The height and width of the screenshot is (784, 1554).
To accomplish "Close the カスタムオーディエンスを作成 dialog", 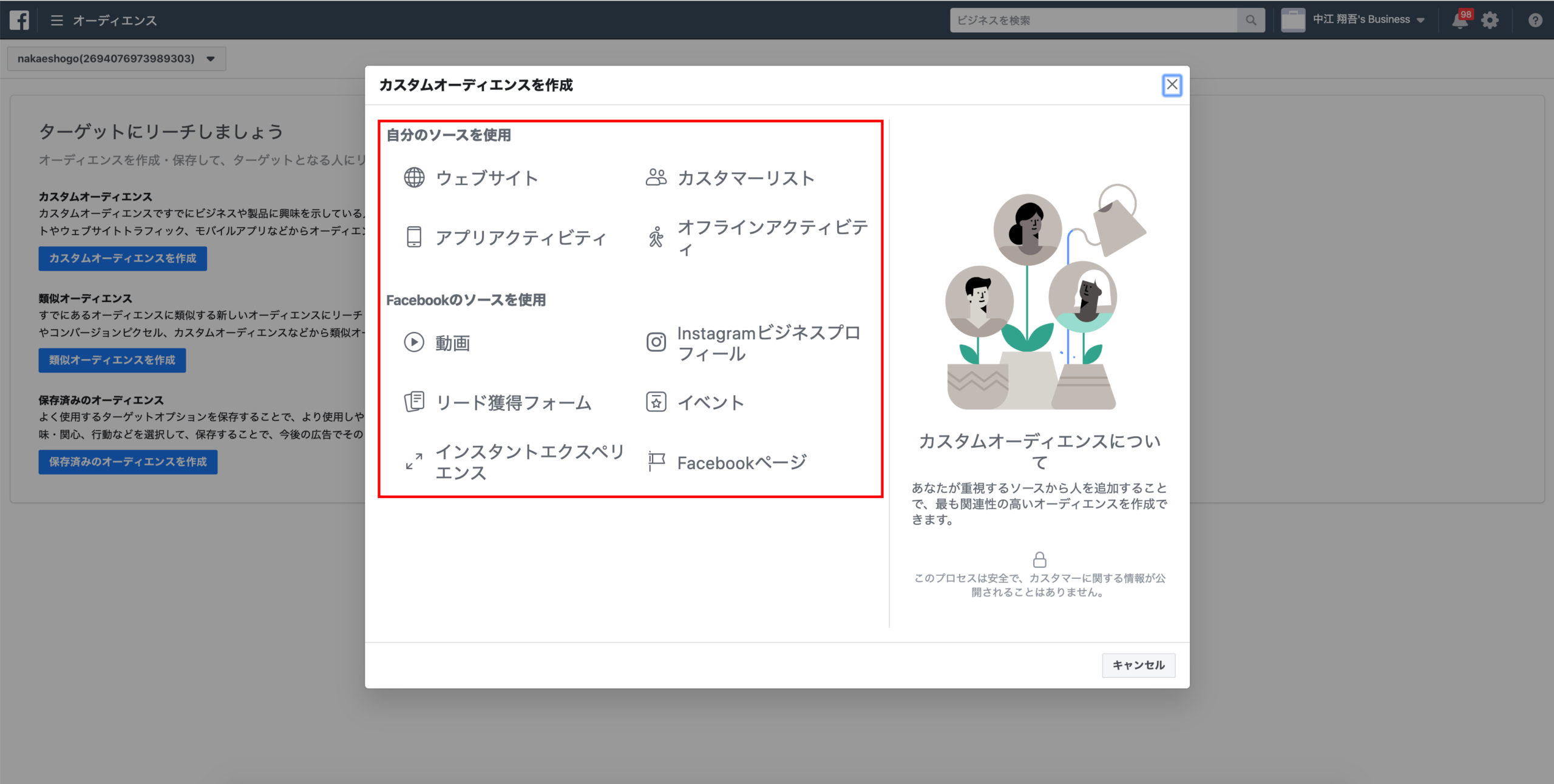I will [1172, 85].
